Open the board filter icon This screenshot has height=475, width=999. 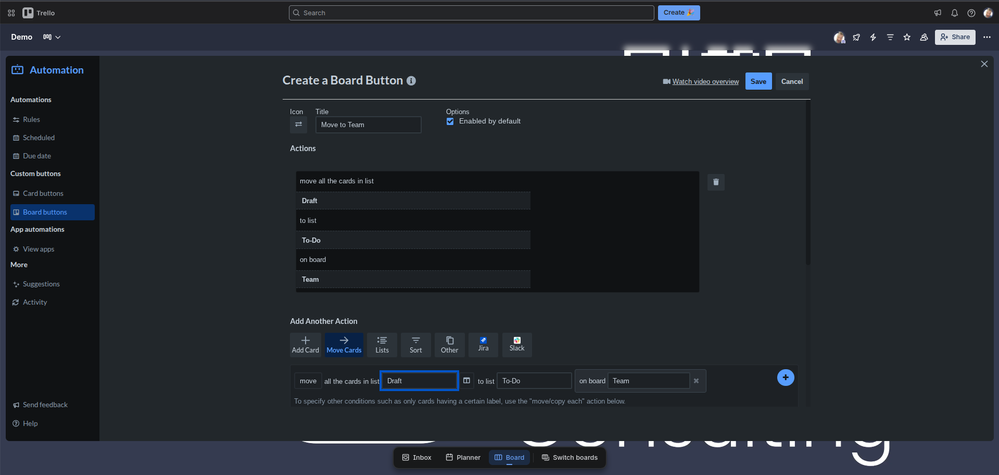tap(890, 38)
